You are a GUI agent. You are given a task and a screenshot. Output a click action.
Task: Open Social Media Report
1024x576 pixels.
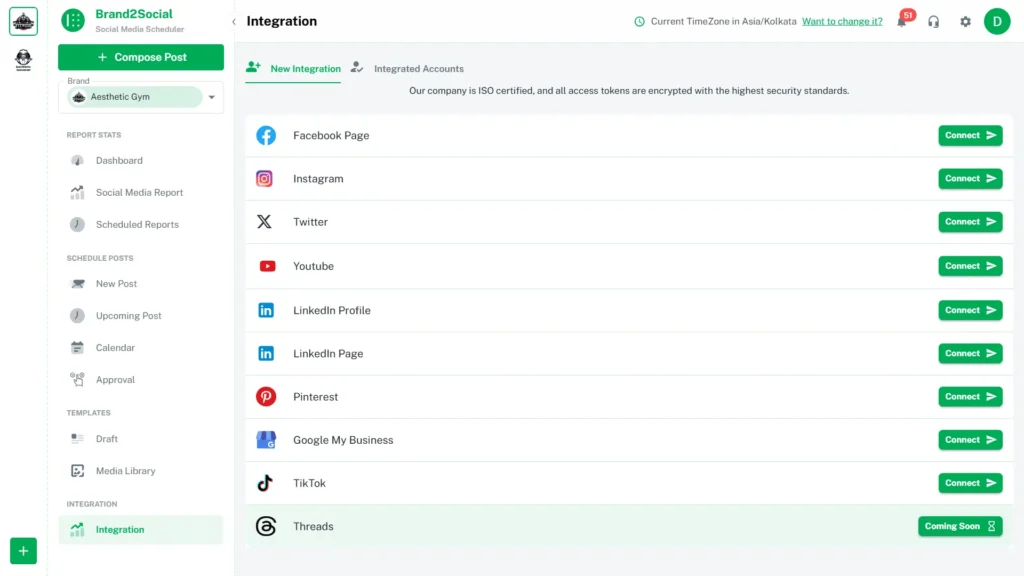coord(140,193)
